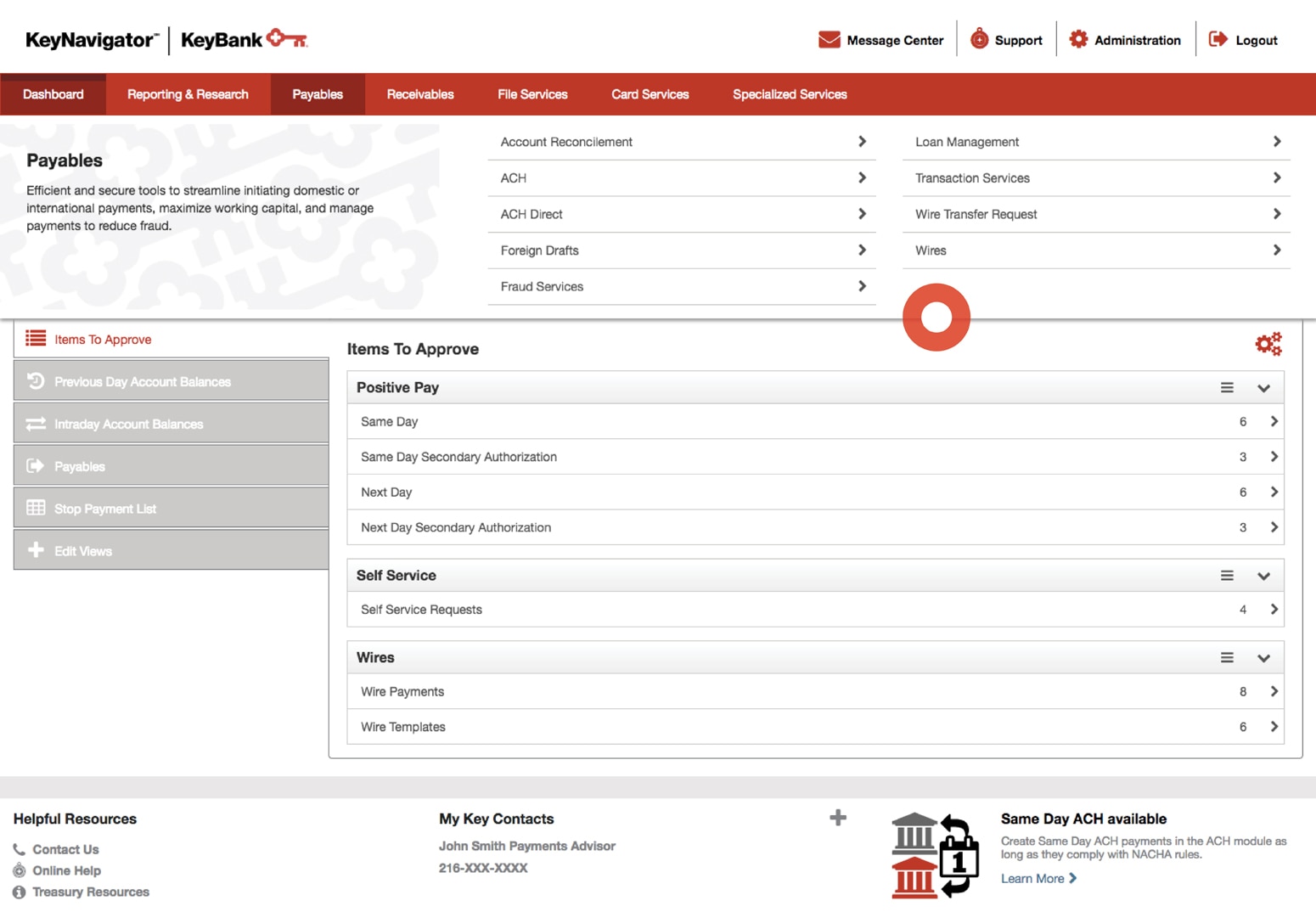1316x923 pixels.
Task: Select Stop Payment List view
Action: pos(172,509)
